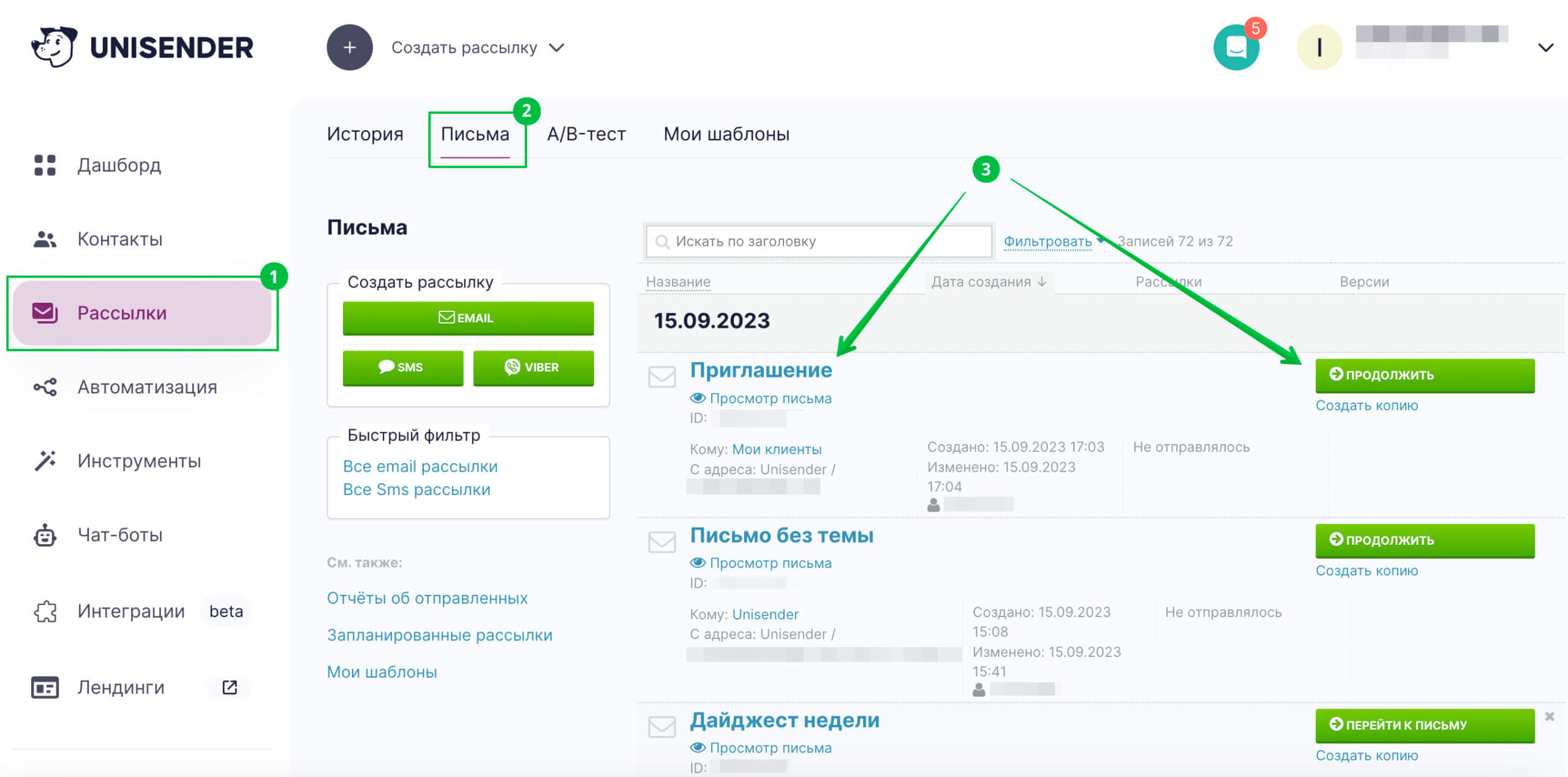
Task: Open the account menu chevron at top right
Action: pyautogui.click(x=1546, y=47)
